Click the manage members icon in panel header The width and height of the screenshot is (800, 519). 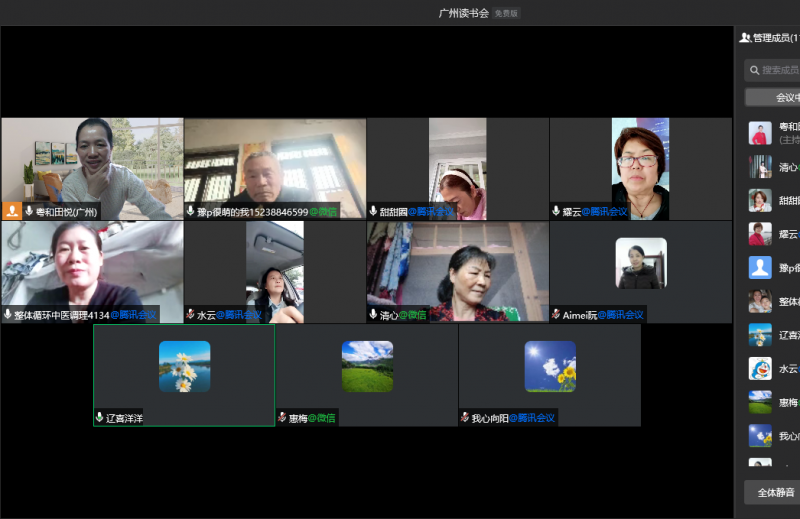745,38
